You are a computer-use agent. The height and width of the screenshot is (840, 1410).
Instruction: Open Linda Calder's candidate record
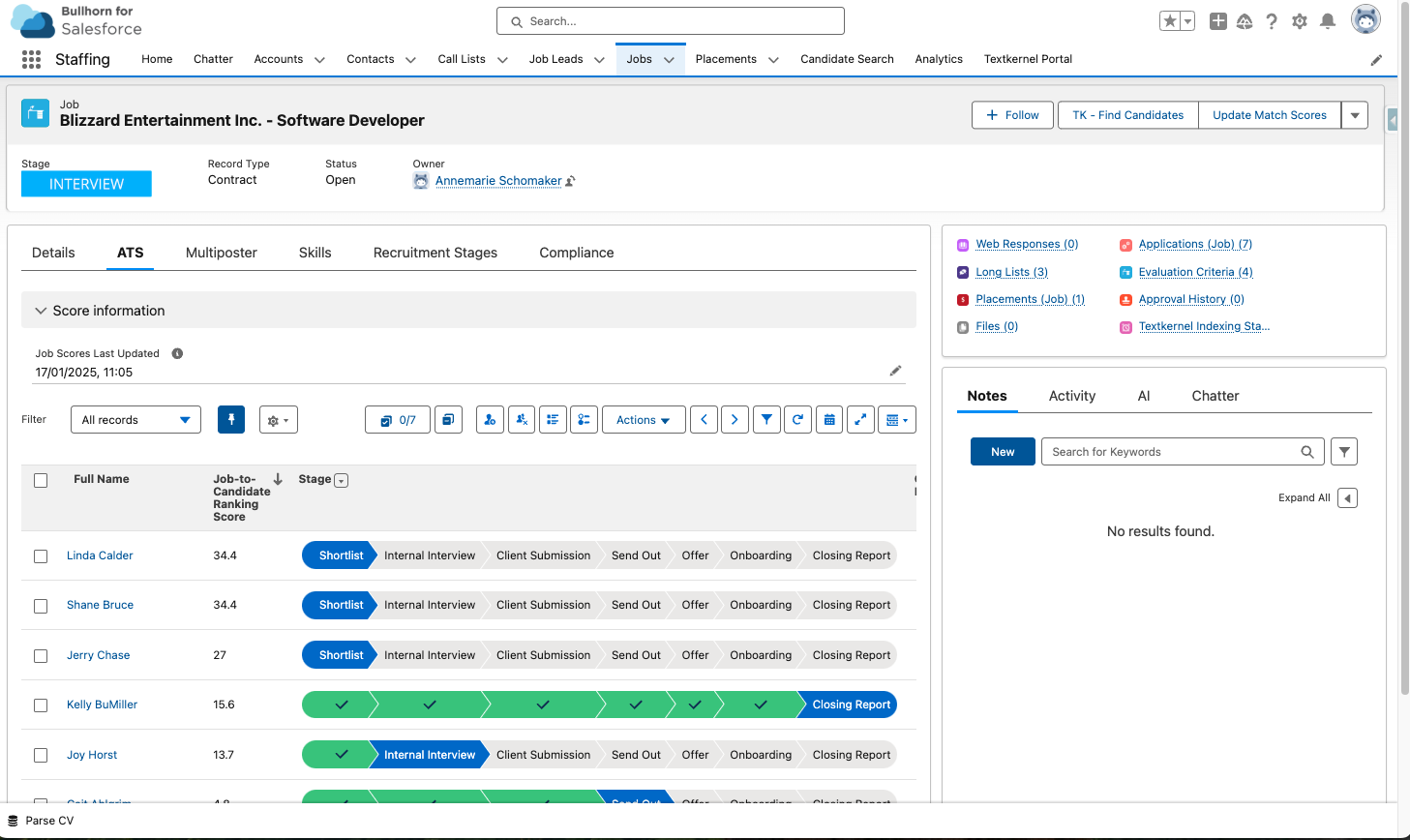(100, 555)
